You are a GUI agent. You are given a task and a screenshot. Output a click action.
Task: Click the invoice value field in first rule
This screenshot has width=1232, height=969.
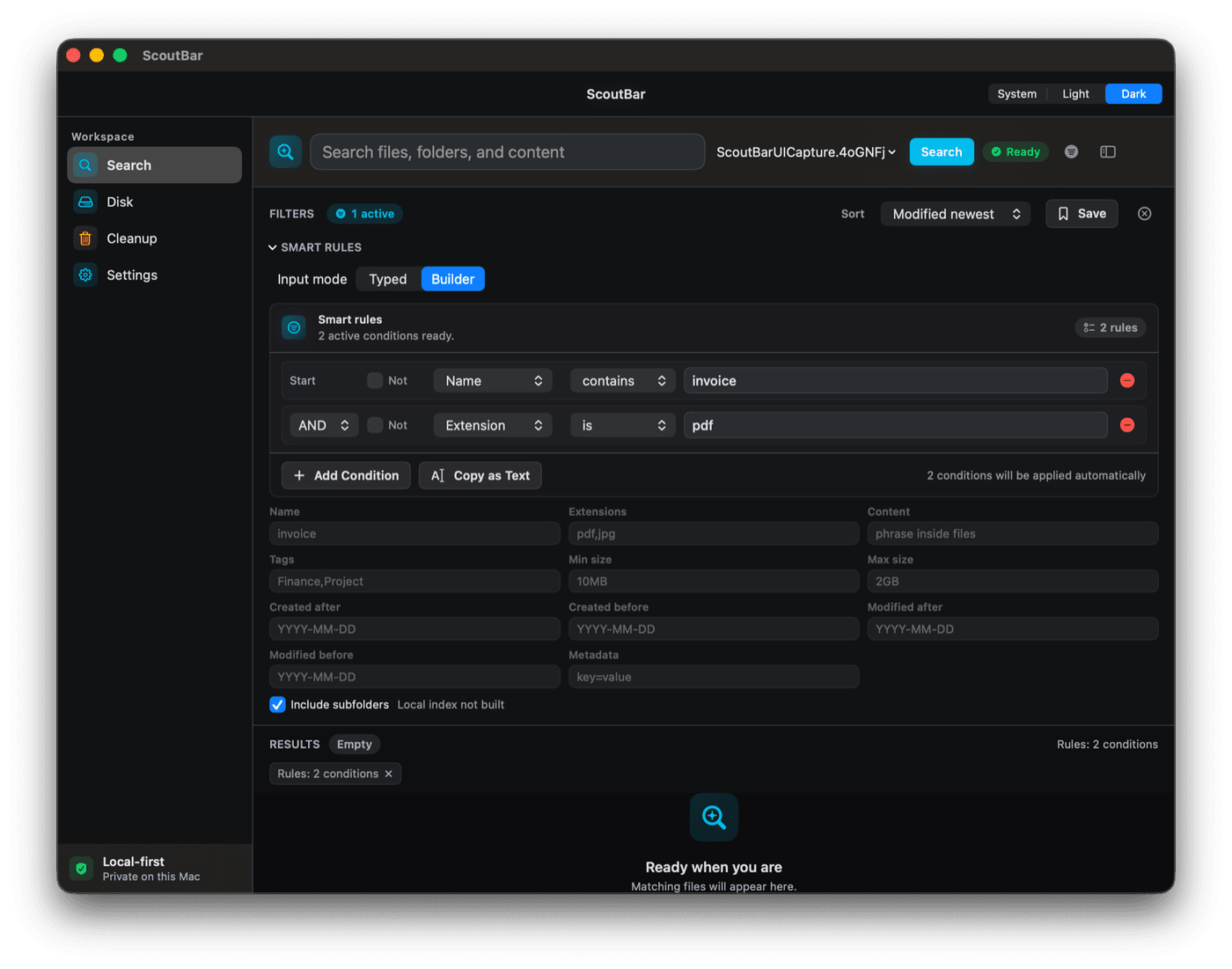click(896, 380)
